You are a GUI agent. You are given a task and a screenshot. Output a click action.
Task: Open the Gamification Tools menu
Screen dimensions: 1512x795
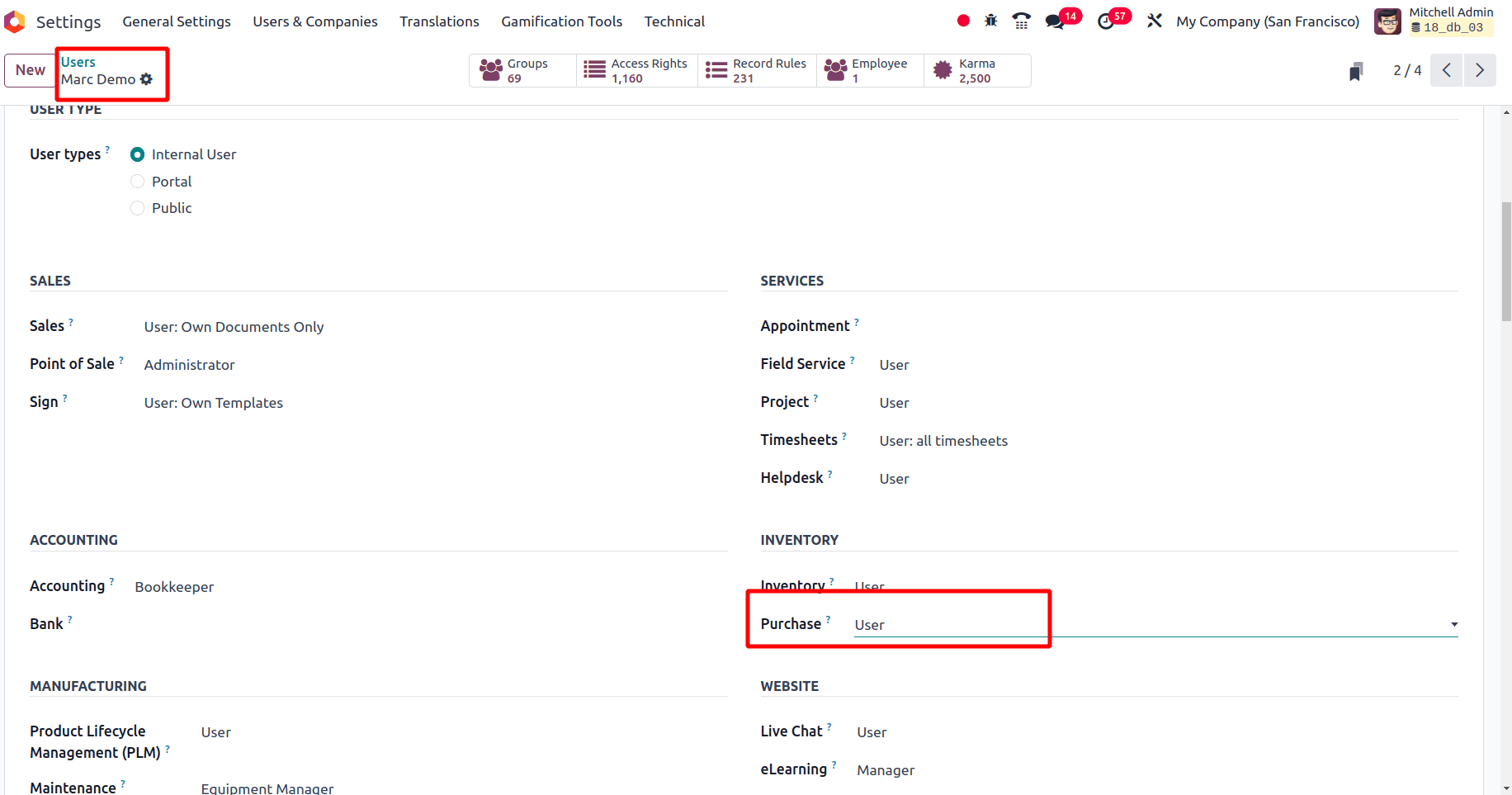(561, 21)
